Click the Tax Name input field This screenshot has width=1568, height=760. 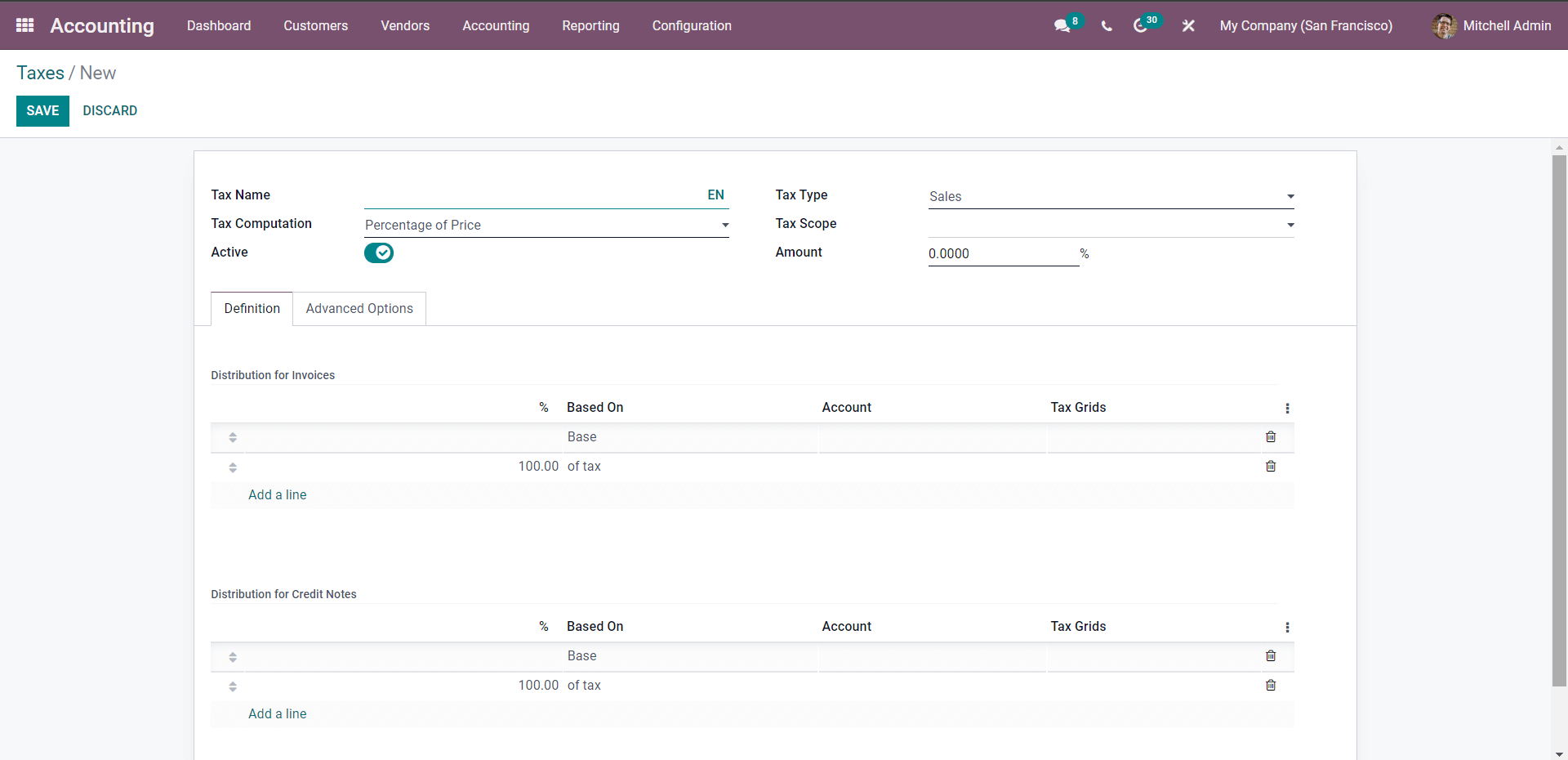tap(531, 196)
